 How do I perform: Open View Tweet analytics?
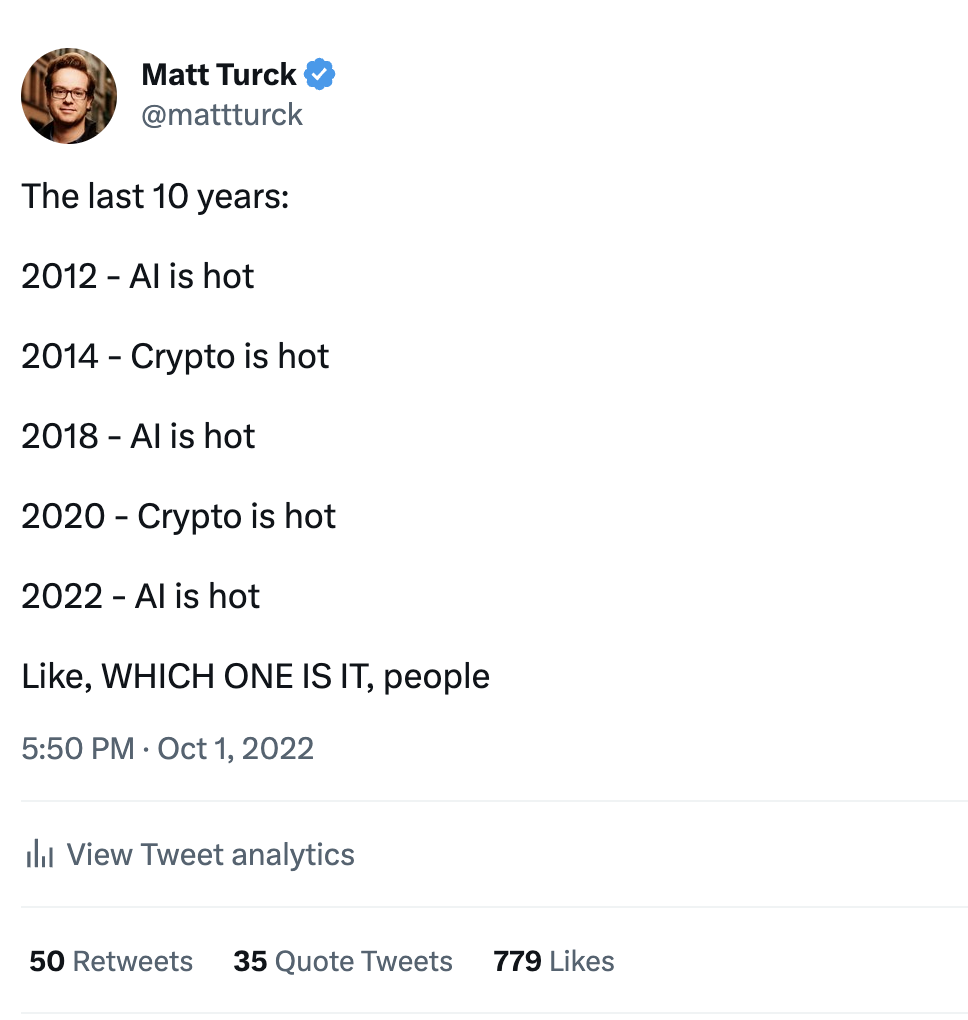190,854
